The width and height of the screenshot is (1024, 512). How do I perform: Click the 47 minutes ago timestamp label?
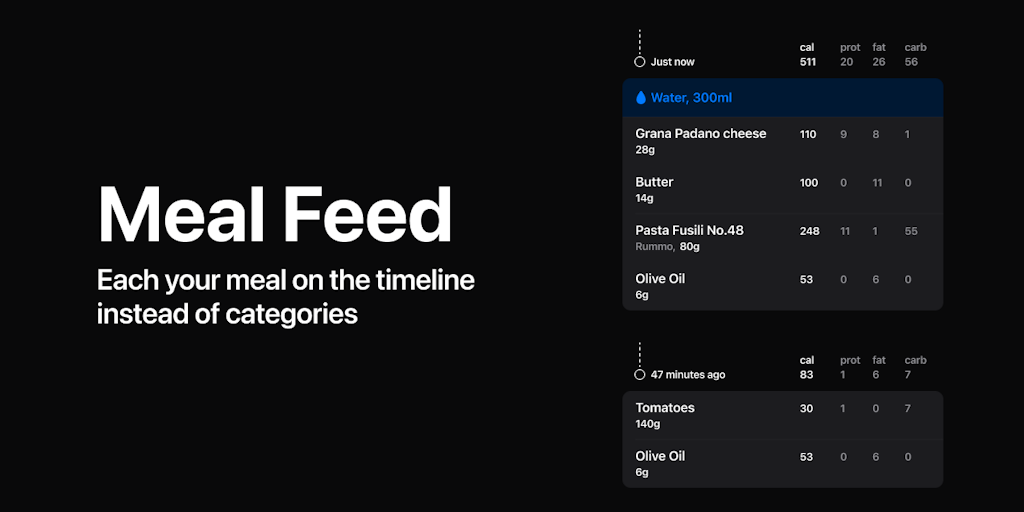pyautogui.click(x=688, y=375)
